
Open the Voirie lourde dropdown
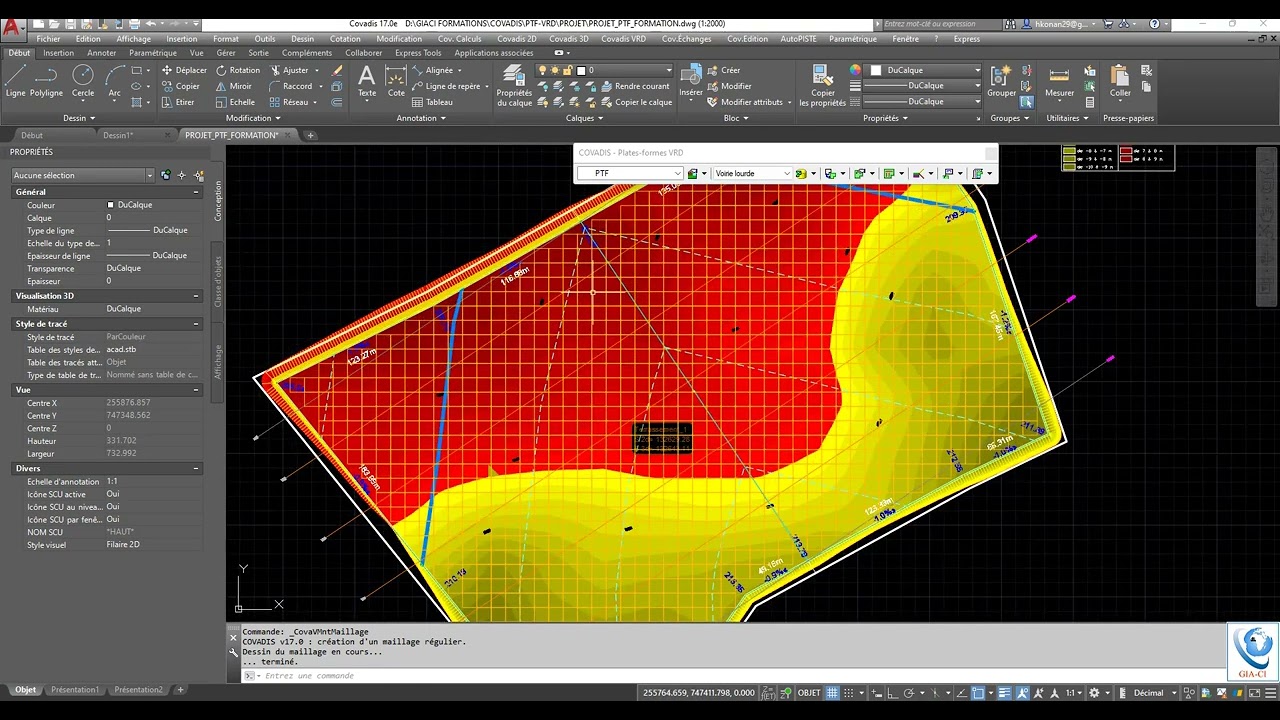pyautogui.click(x=787, y=173)
